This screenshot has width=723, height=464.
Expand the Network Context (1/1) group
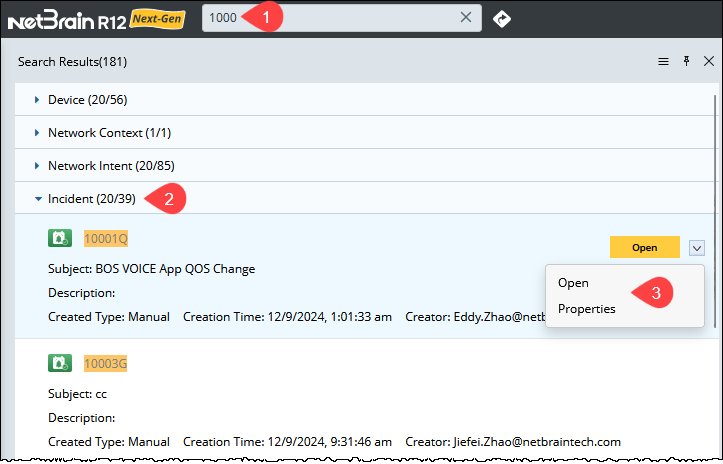coord(37,133)
